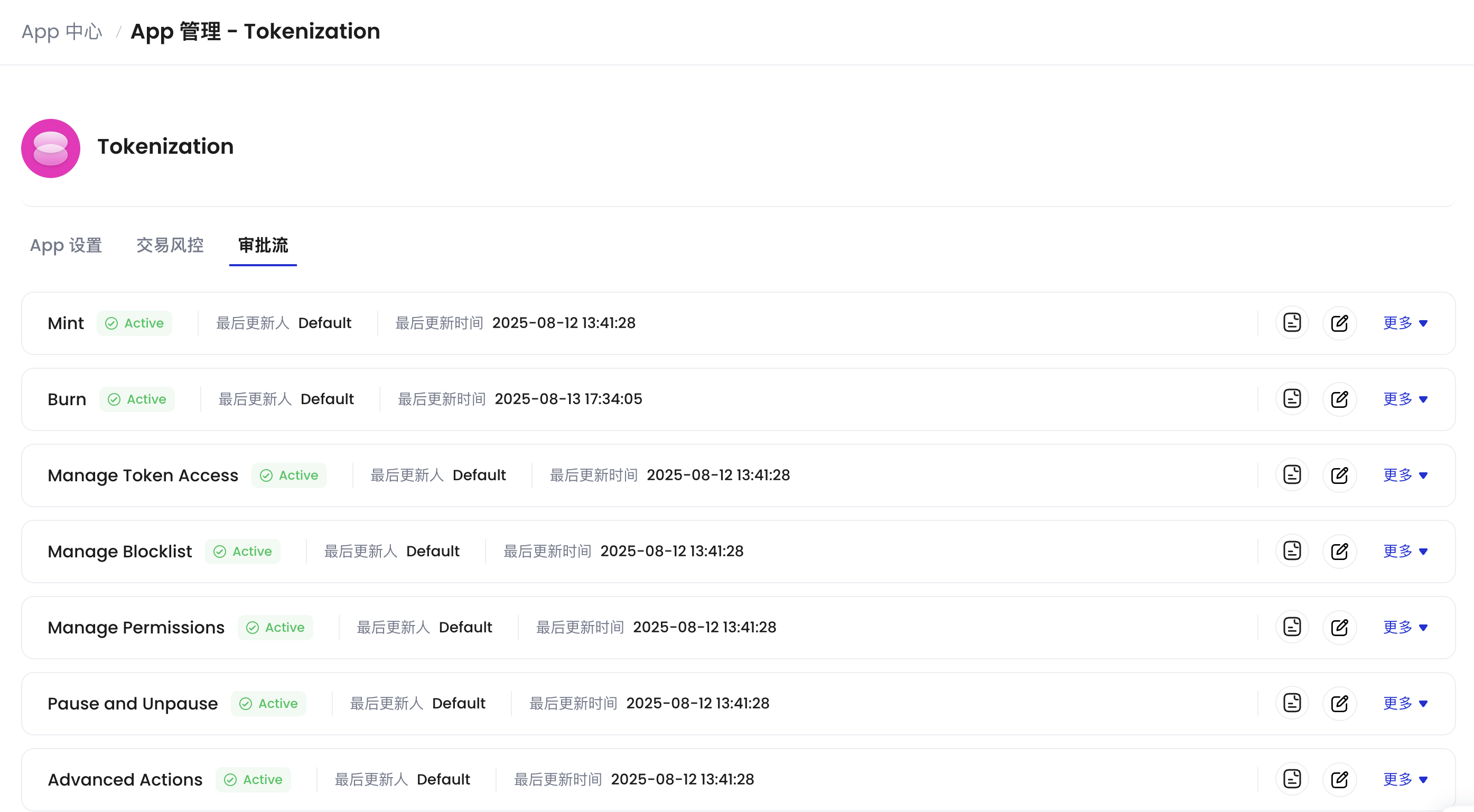Open the App 中心 breadcrumb link
Viewport: 1474px width, 812px height.
click(x=61, y=32)
